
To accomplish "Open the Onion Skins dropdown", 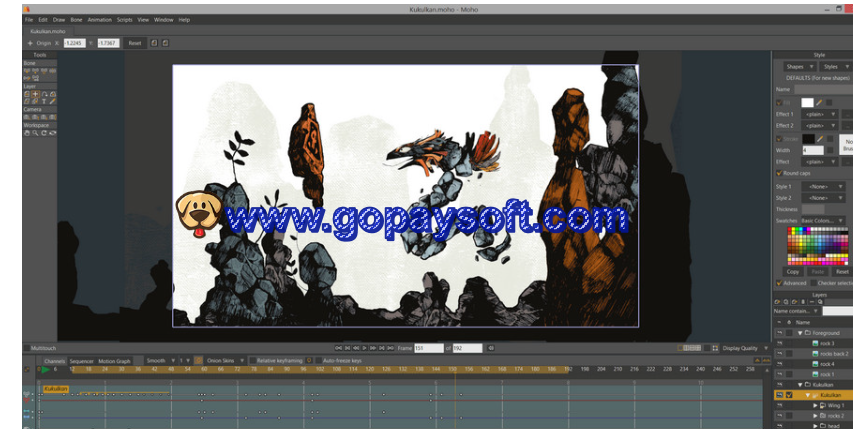I will pyautogui.click(x=225, y=360).
